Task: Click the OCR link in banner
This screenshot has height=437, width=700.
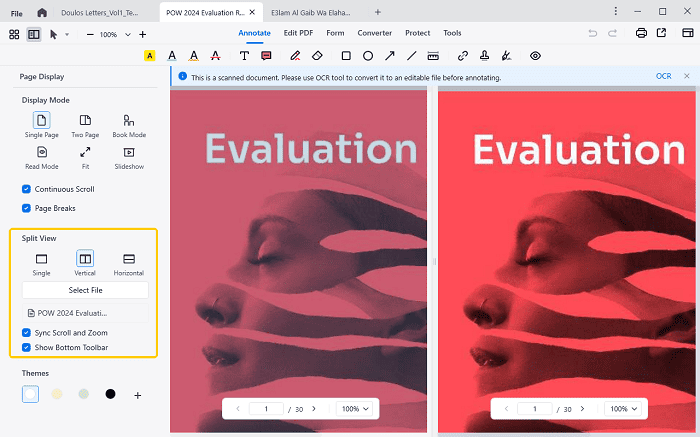Action: [663, 76]
